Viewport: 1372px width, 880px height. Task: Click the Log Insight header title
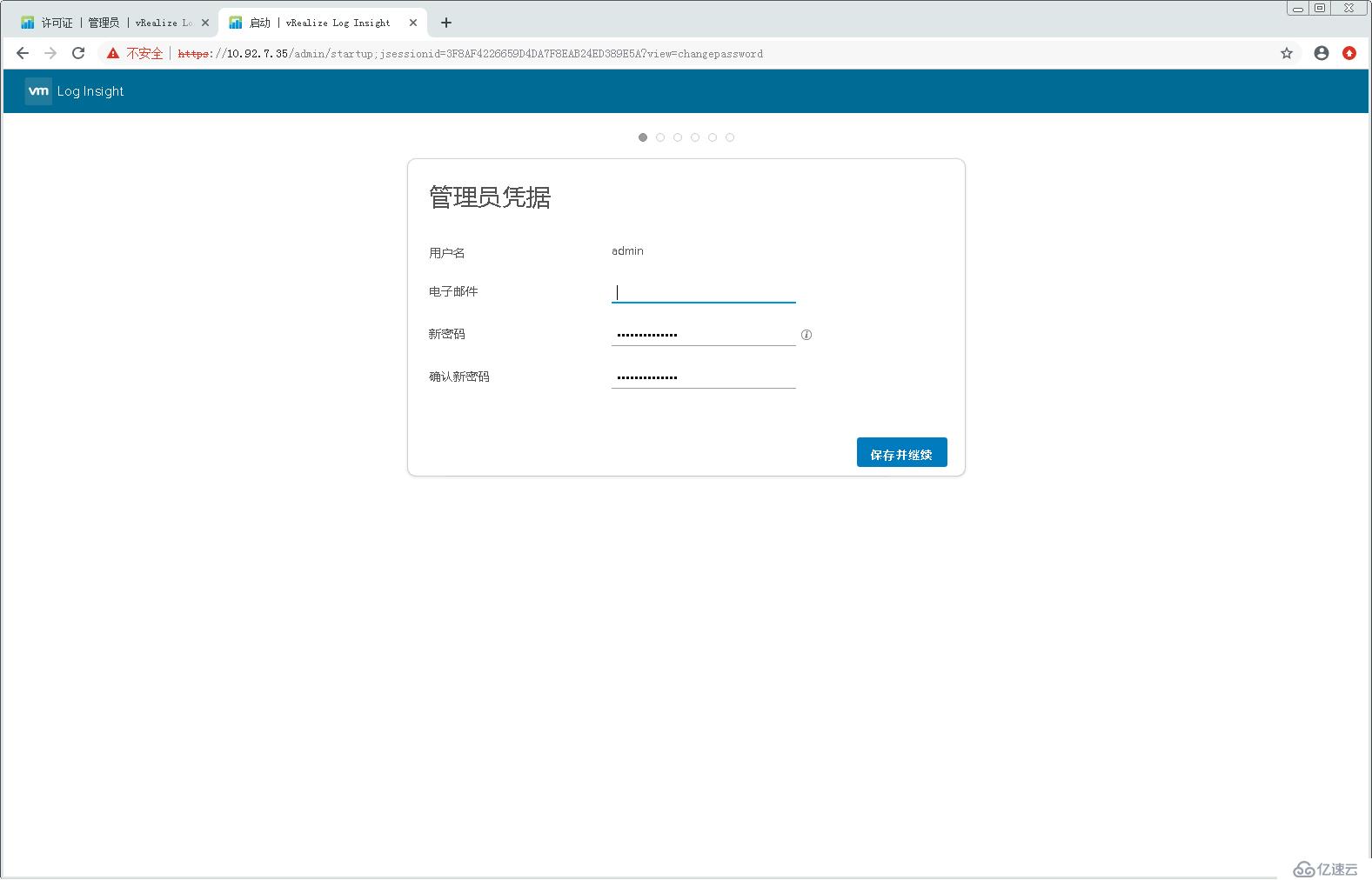(x=90, y=91)
